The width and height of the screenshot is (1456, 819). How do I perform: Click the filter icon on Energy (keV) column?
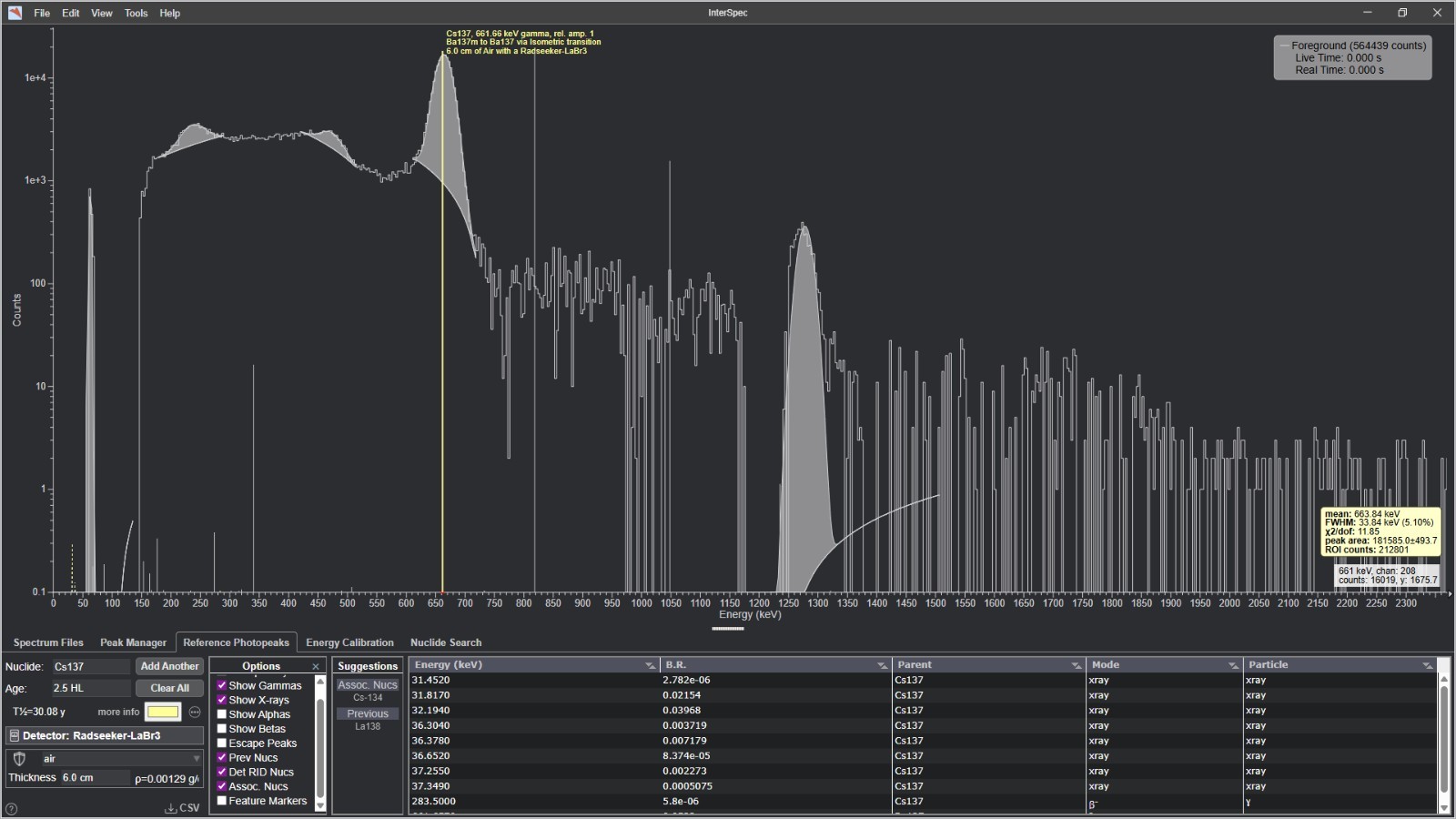point(648,664)
